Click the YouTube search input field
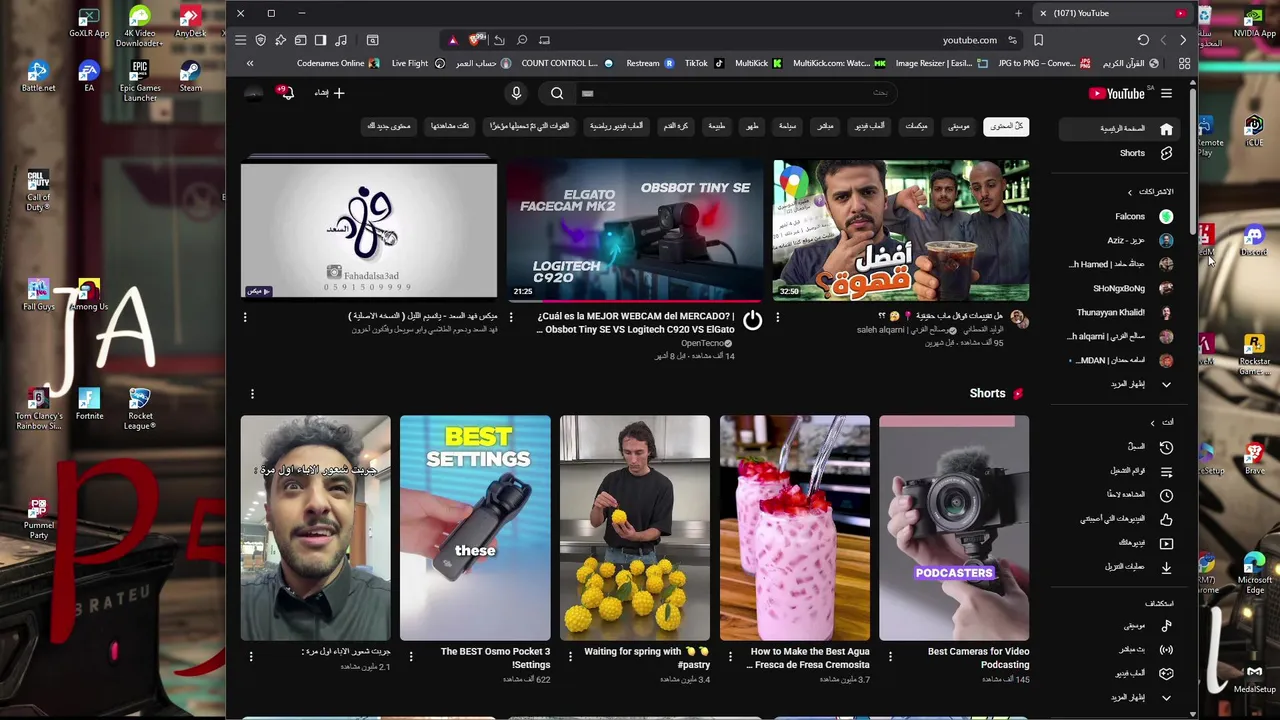1280x720 pixels. tap(735, 93)
